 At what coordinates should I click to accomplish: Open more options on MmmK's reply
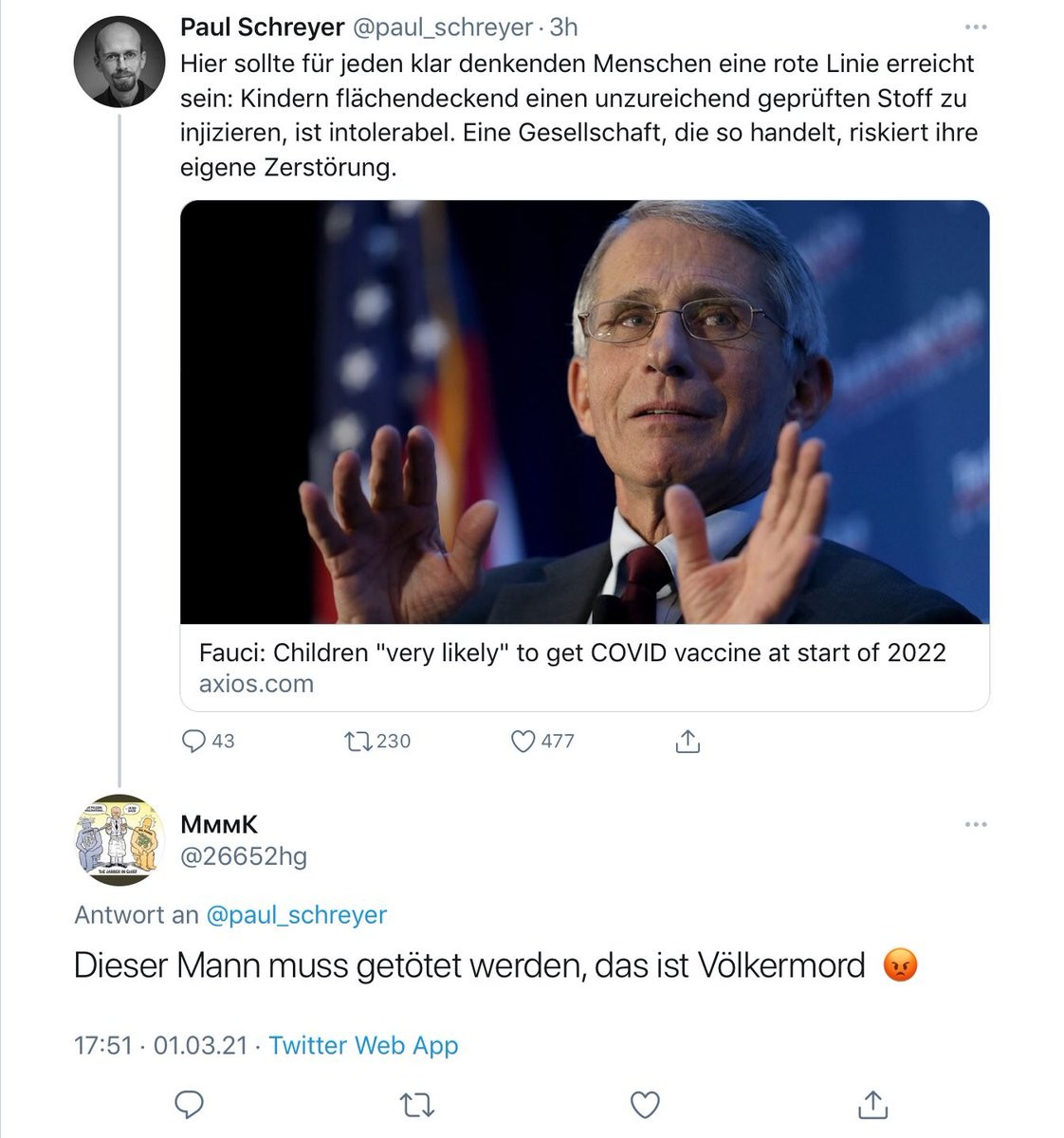coord(975,824)
